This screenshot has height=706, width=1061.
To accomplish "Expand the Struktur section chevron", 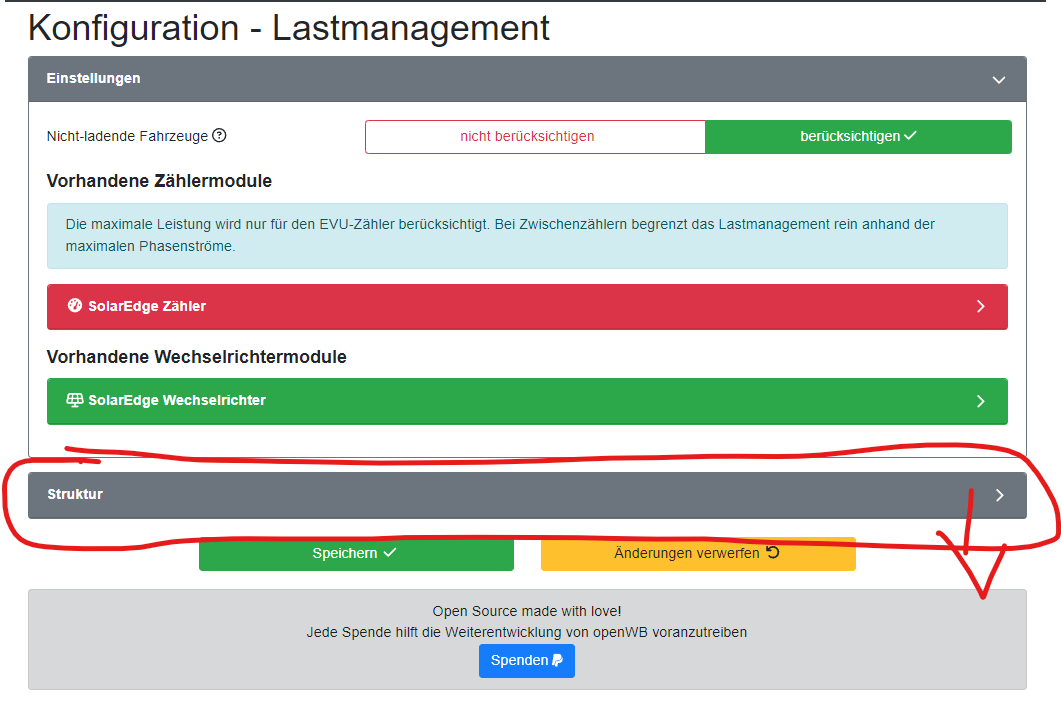I will coord(999,495).
